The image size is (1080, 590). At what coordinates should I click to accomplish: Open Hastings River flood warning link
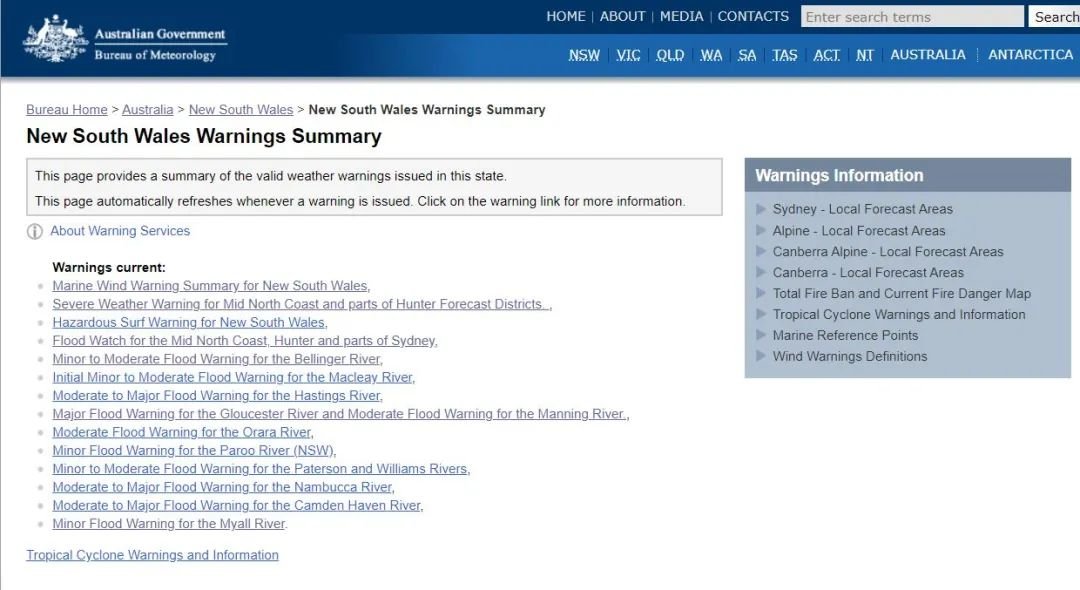click(x=217, y=396)
